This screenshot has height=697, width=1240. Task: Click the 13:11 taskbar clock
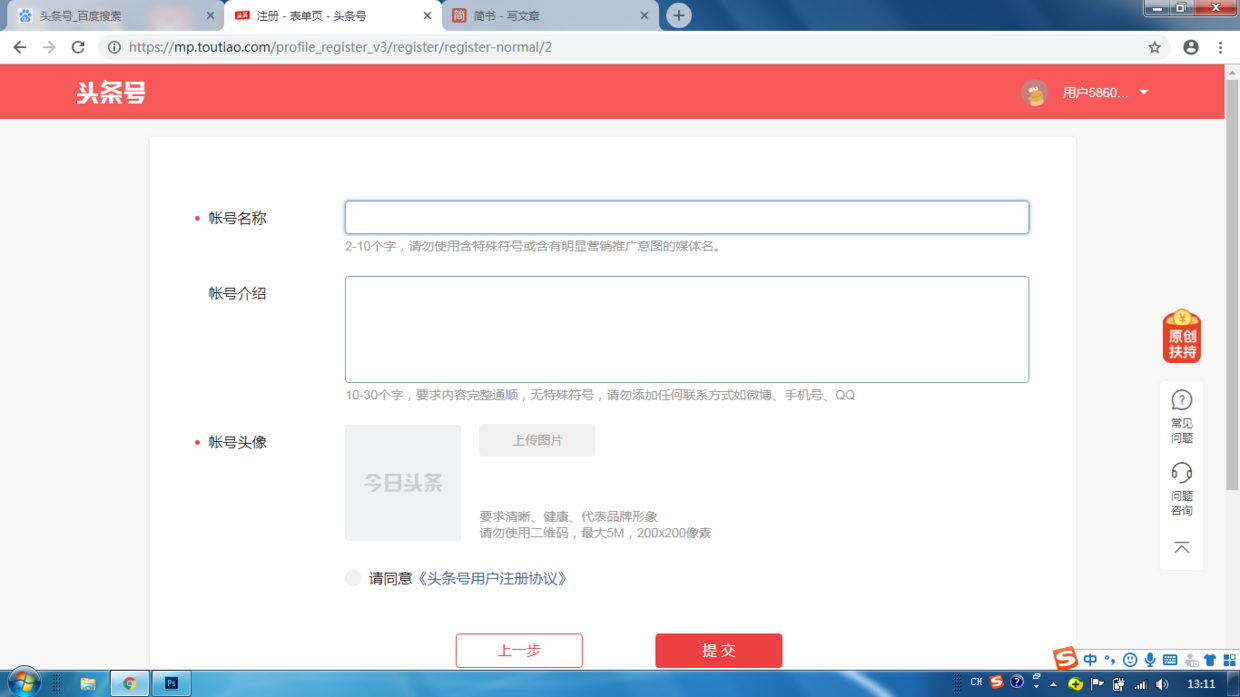coord(1201,685)
